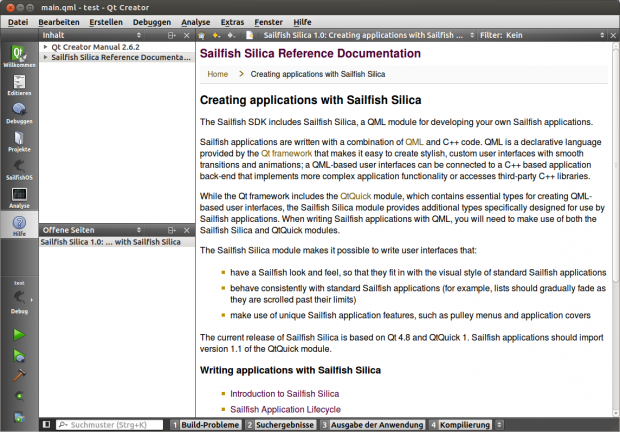
Task: Build project with the hammer icon
Action: click(x=19, y=375)
